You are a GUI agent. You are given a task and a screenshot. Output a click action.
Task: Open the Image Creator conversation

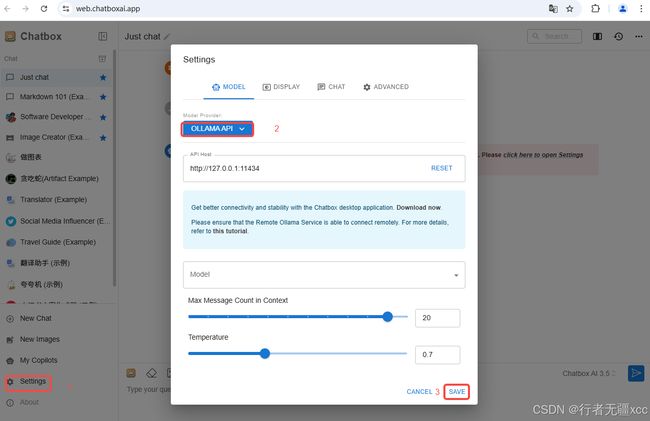[56, 138]
